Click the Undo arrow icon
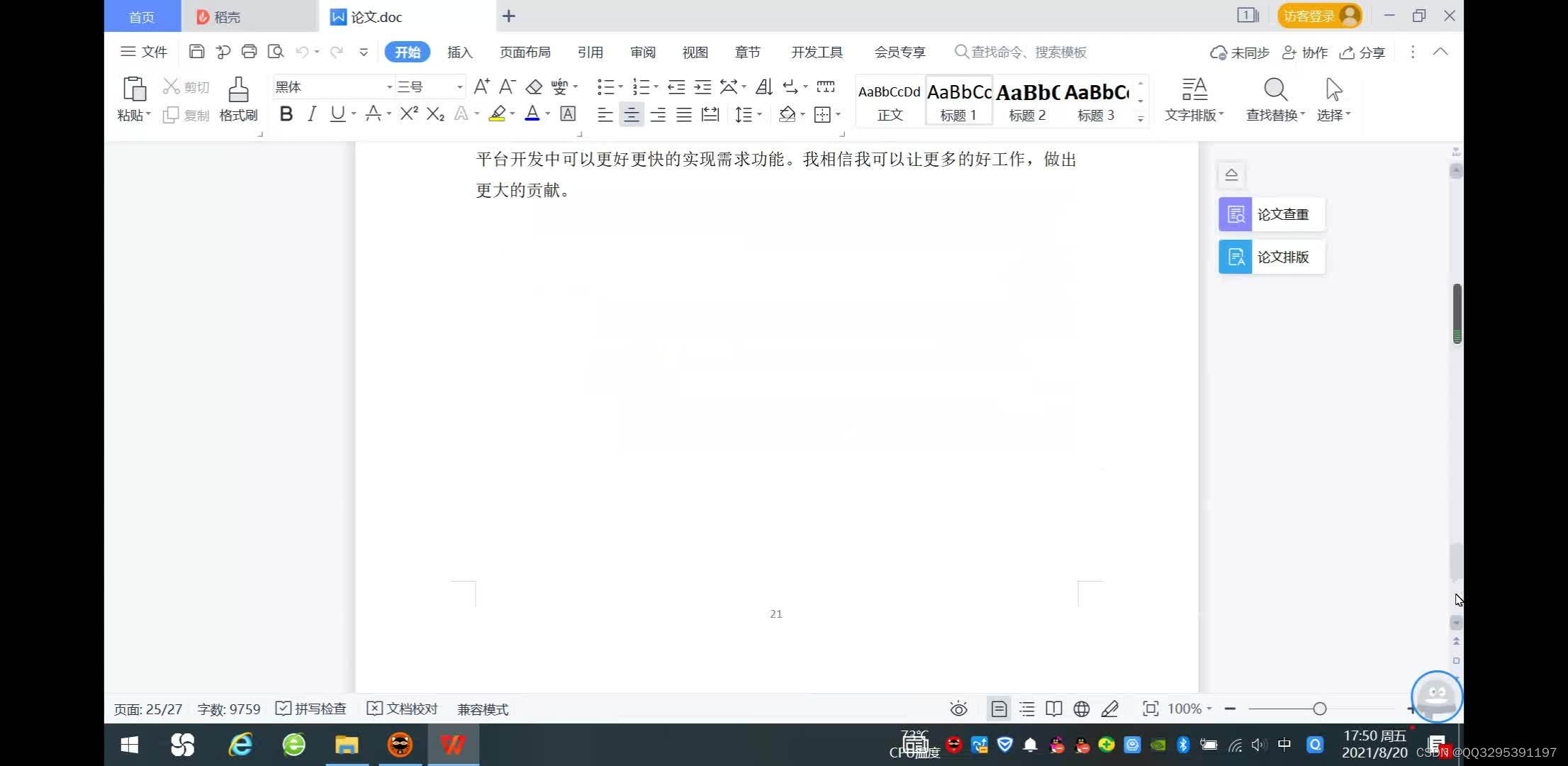This screenshot has height=766, width=1568. coord(302,52)
